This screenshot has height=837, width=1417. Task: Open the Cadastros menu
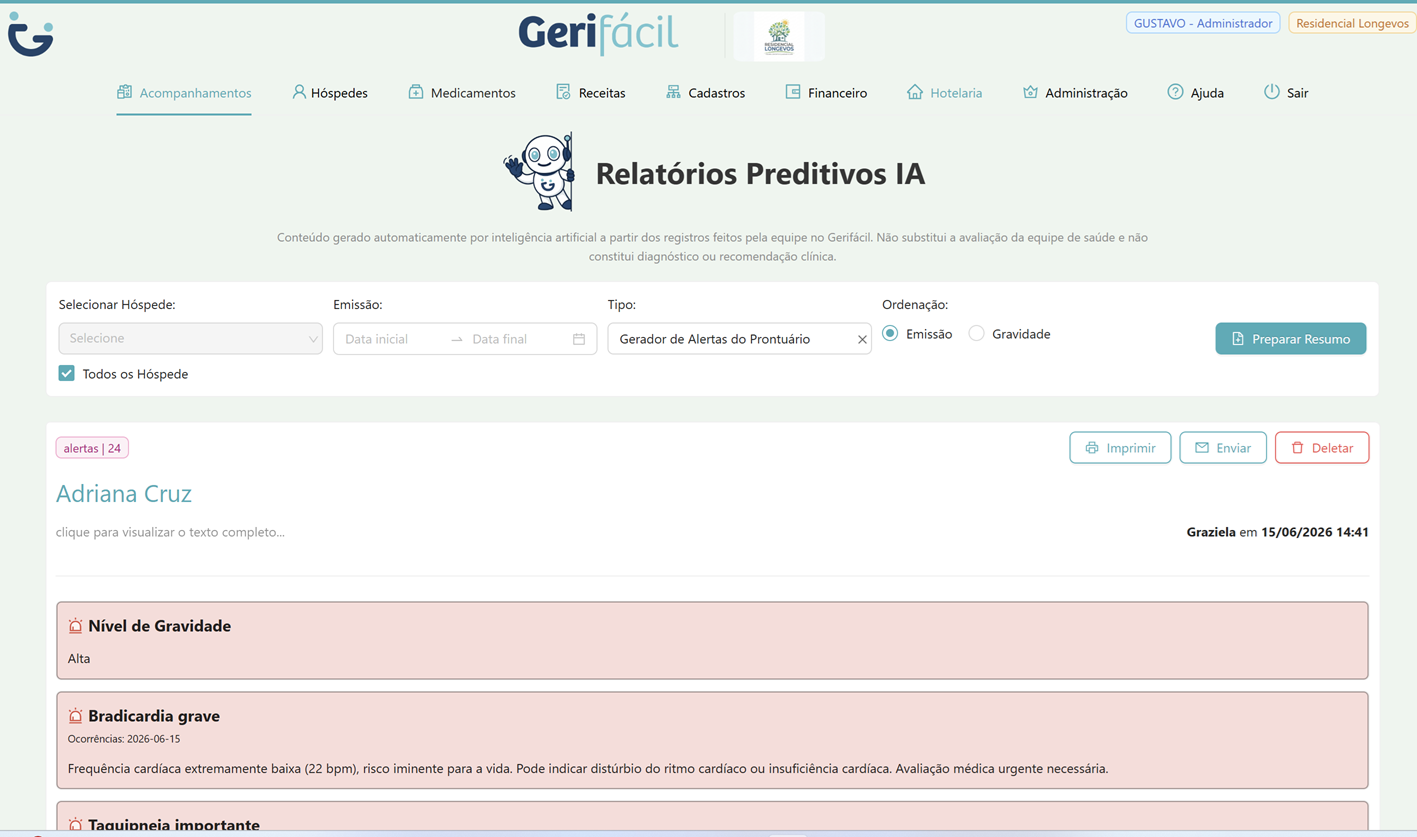(705, 93)
